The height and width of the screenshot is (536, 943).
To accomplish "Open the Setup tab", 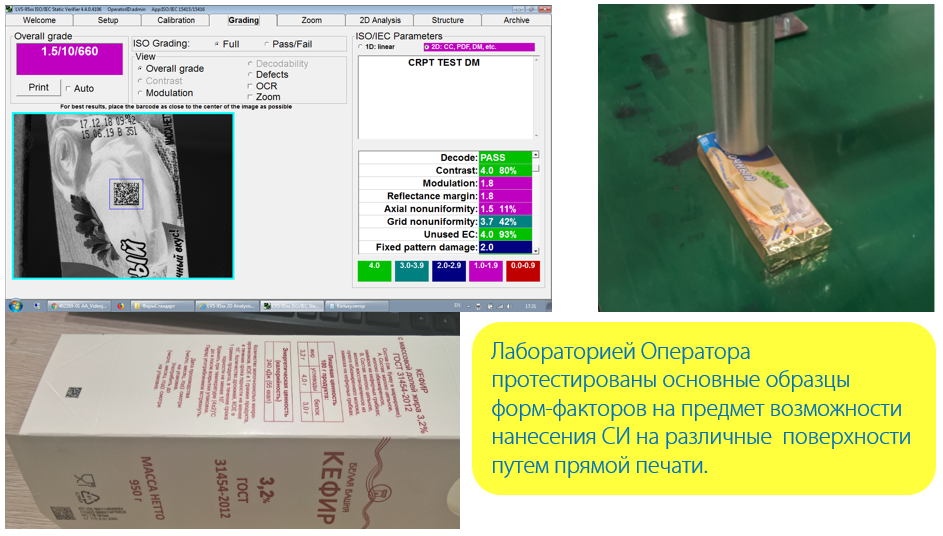I will 108,20.
